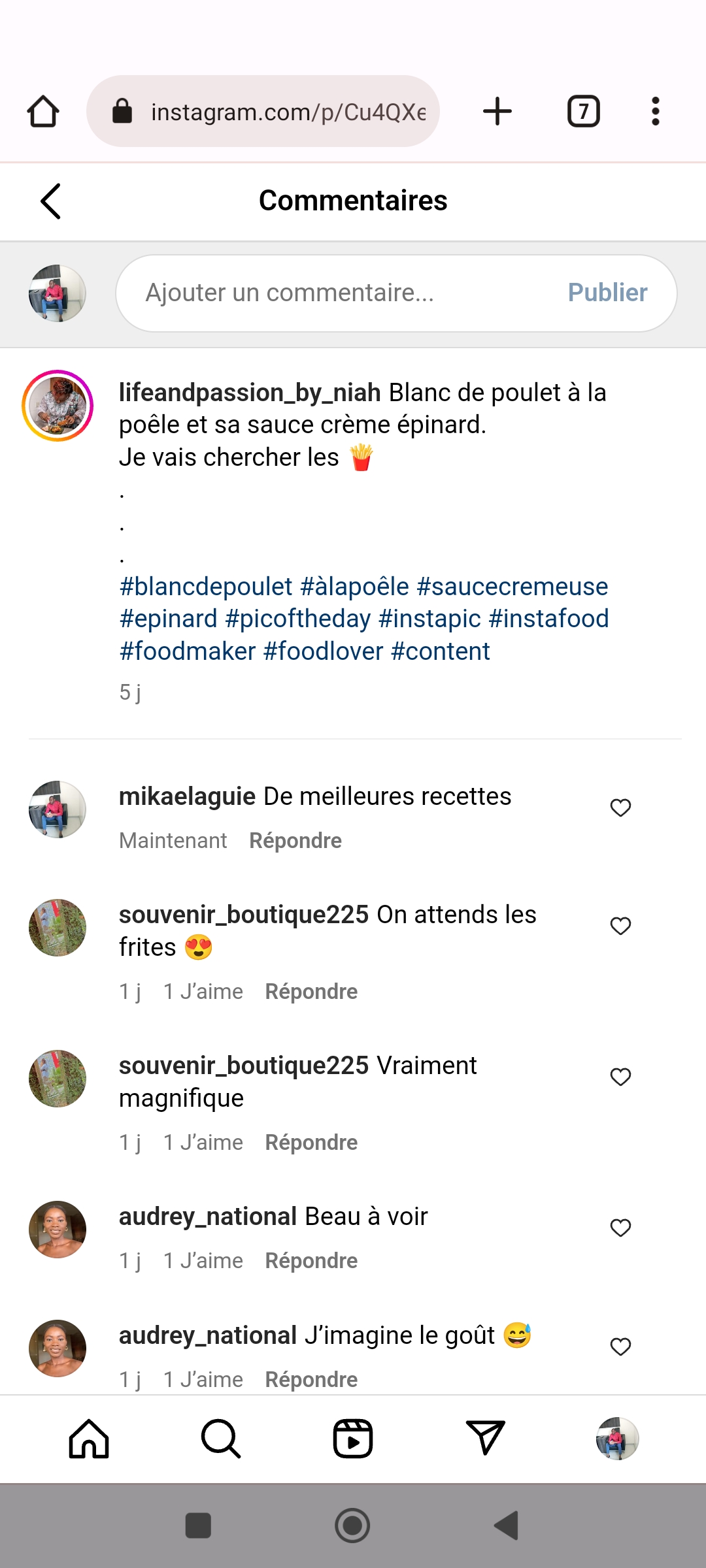Like the "Beau à voir" comment

point(620,1228)
